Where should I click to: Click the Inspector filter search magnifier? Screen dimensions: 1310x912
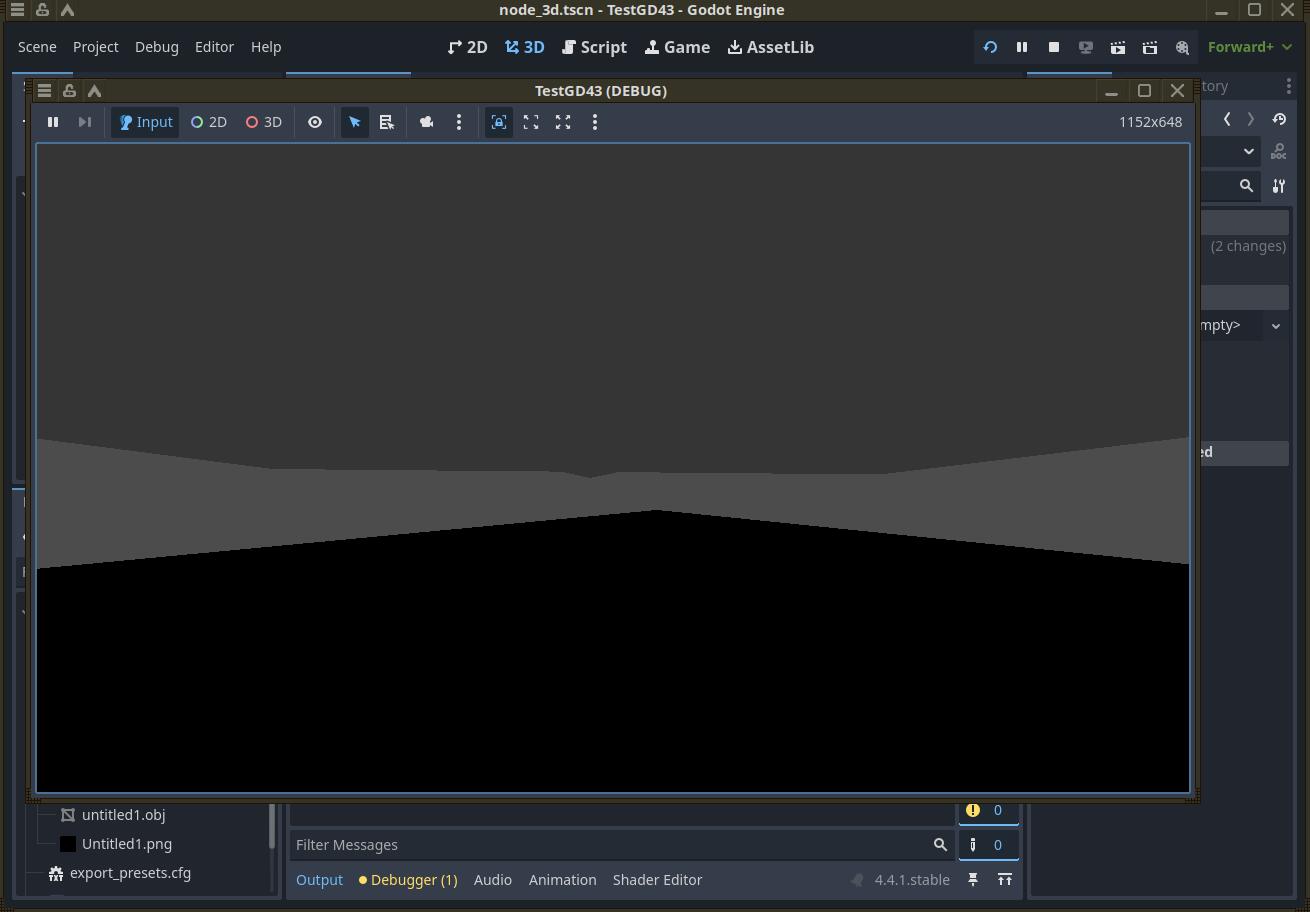click(1246, 186)
